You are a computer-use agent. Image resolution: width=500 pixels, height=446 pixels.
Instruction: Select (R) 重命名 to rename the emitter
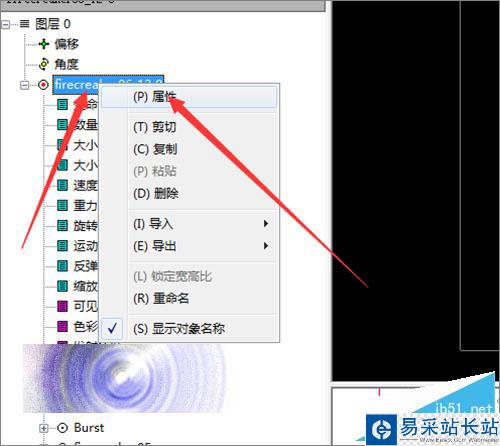pyautogui.click(x=161, y=298)
